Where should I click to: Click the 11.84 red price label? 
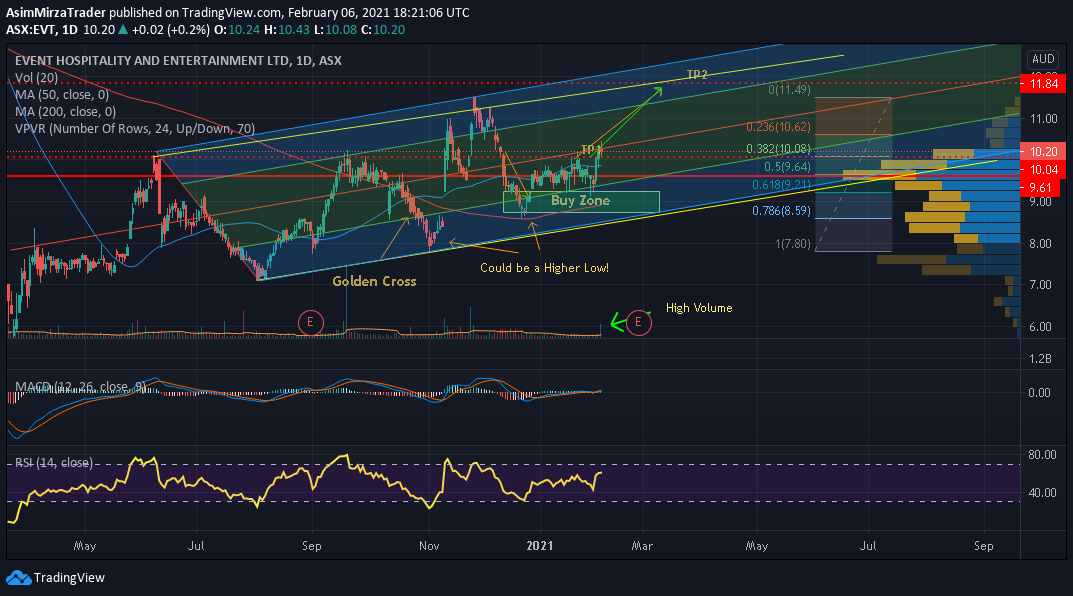[x=1044, y=83]
